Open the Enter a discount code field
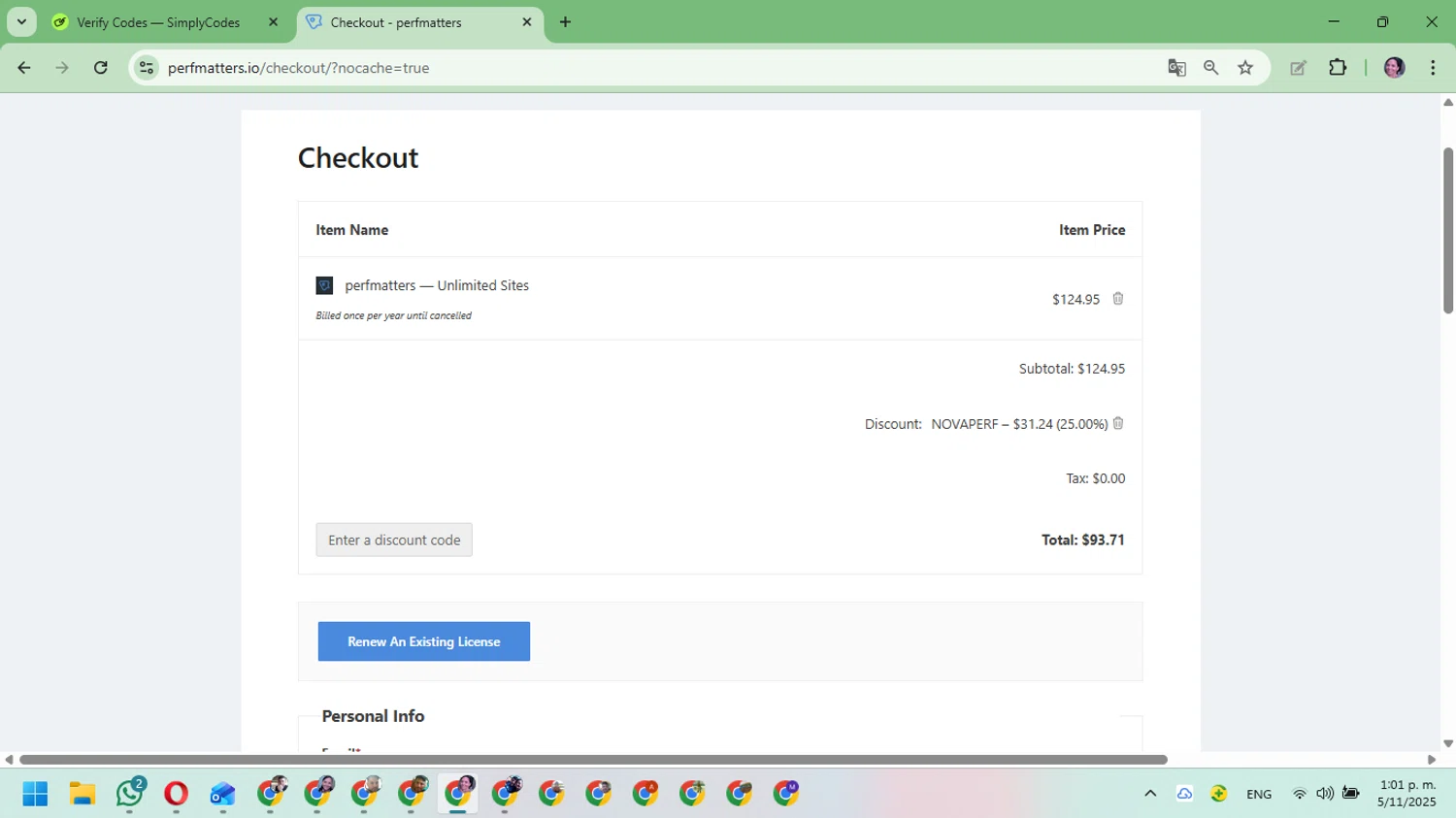 [x=394, y=540]
